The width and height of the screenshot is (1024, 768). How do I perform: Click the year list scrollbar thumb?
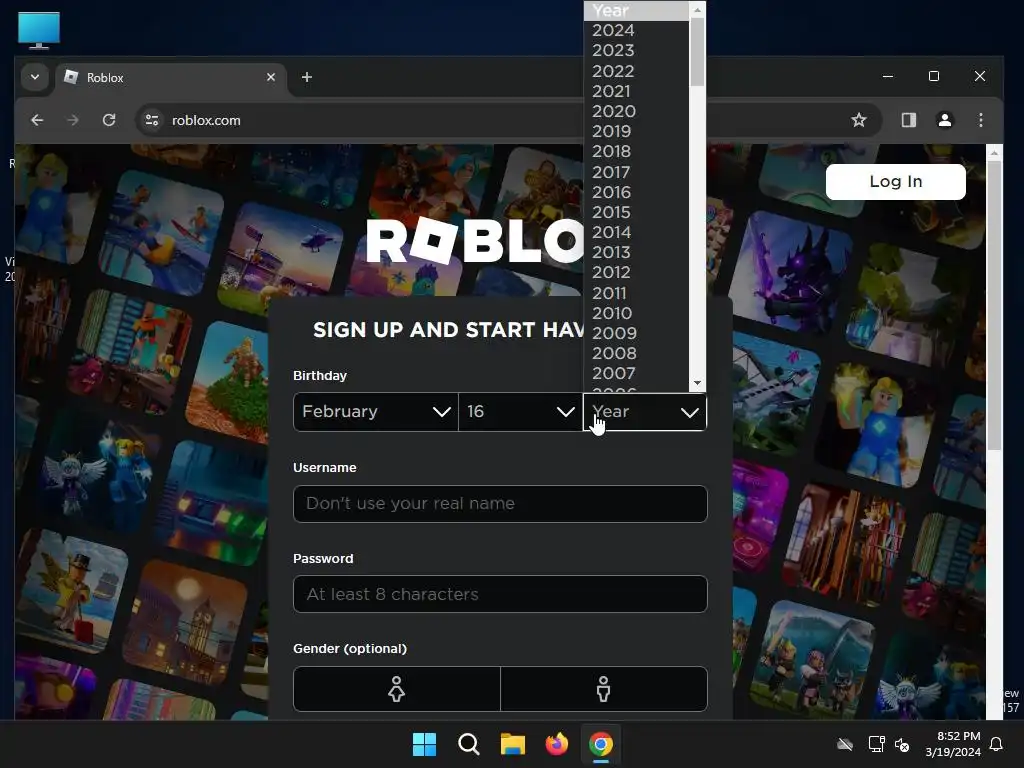click(x=697, y=52)
